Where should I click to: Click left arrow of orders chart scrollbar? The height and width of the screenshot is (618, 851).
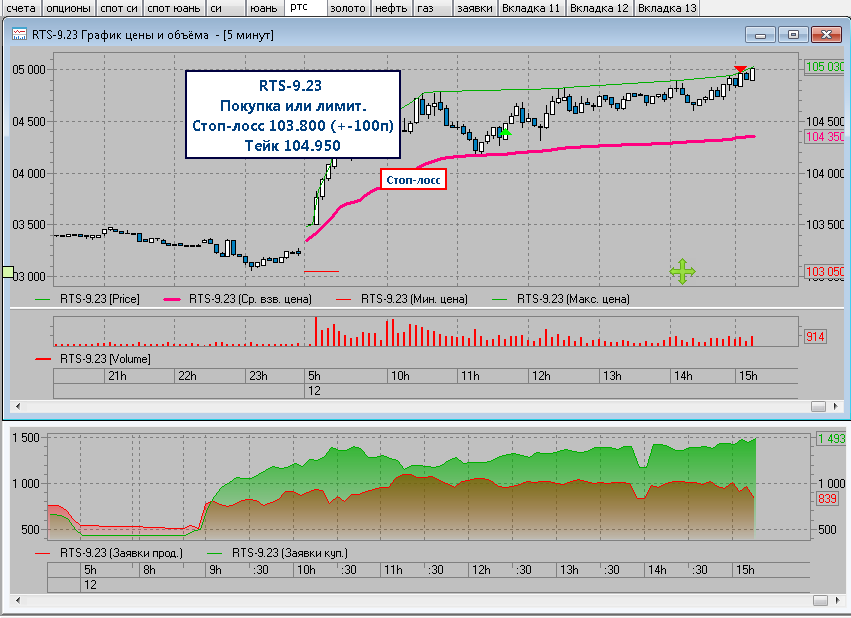pos(18,600)
